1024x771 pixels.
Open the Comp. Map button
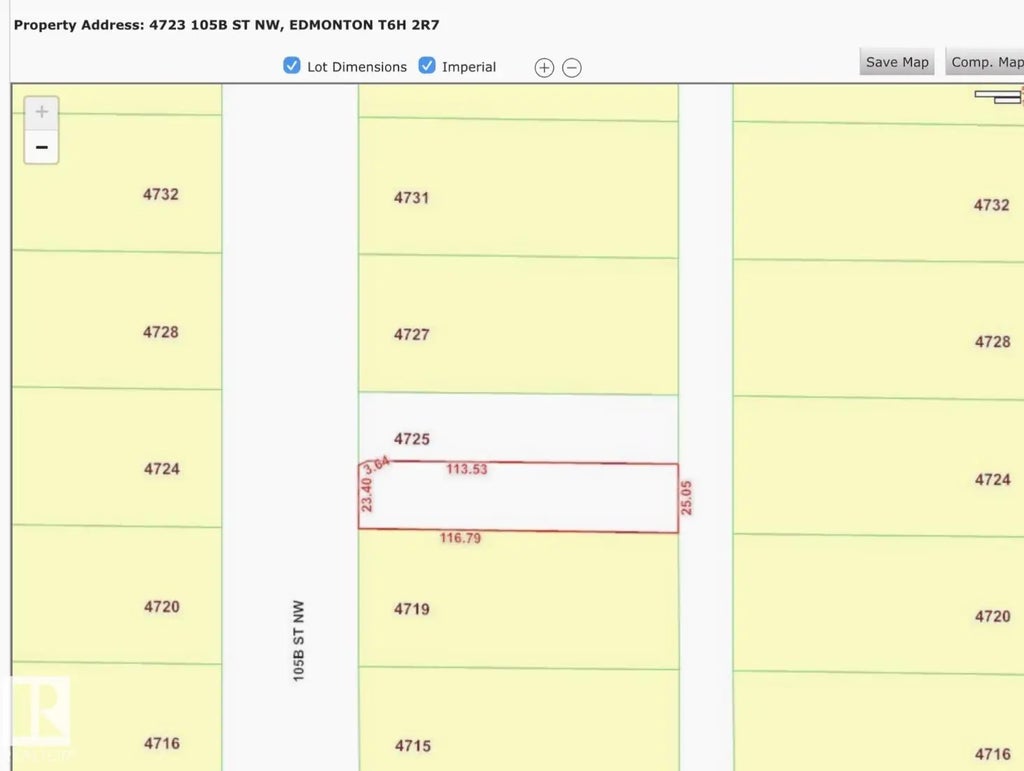985,62
